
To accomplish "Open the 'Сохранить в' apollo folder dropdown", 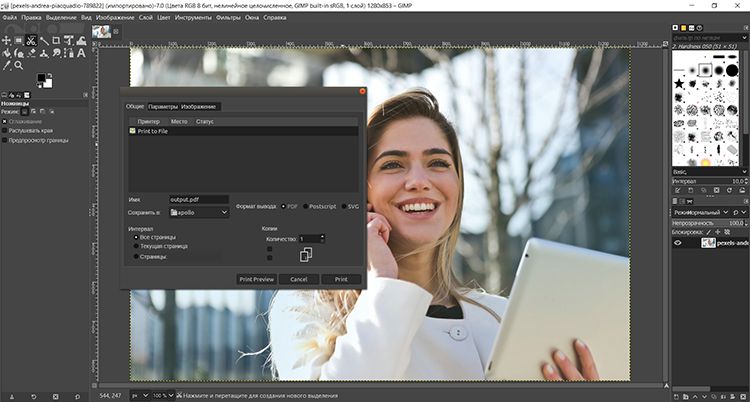I will coord(198,212).
